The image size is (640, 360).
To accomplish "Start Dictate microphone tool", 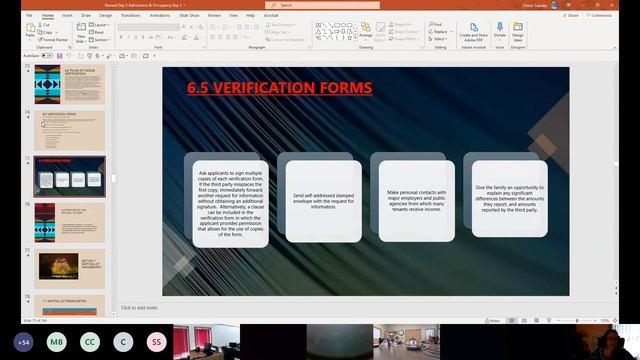I will click(500, 30).
